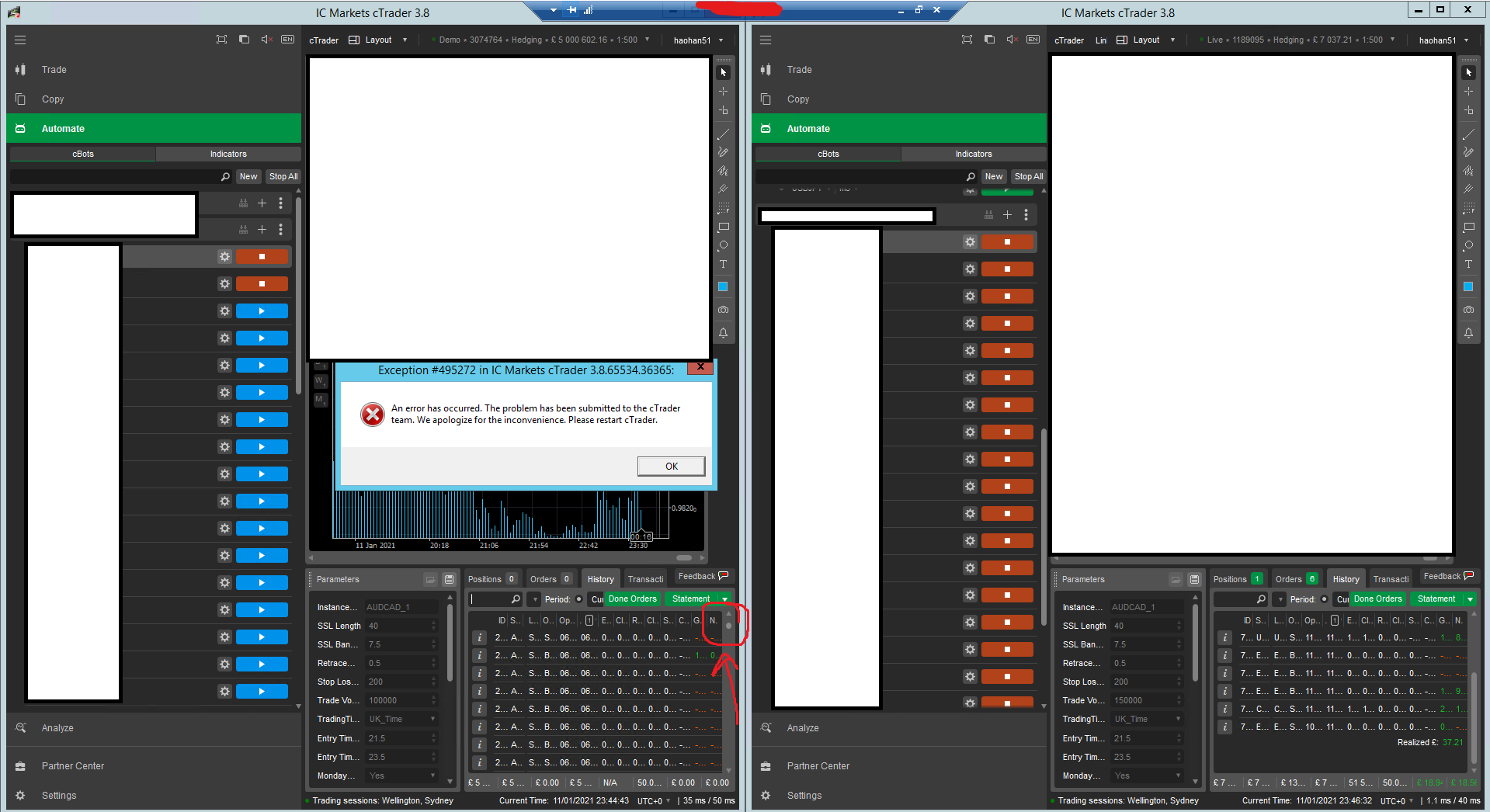Screen dimensions: 1490x812
Task: Open the UTC+0 timezone dropdown in Live status bar
Action: pos(1397,801)
